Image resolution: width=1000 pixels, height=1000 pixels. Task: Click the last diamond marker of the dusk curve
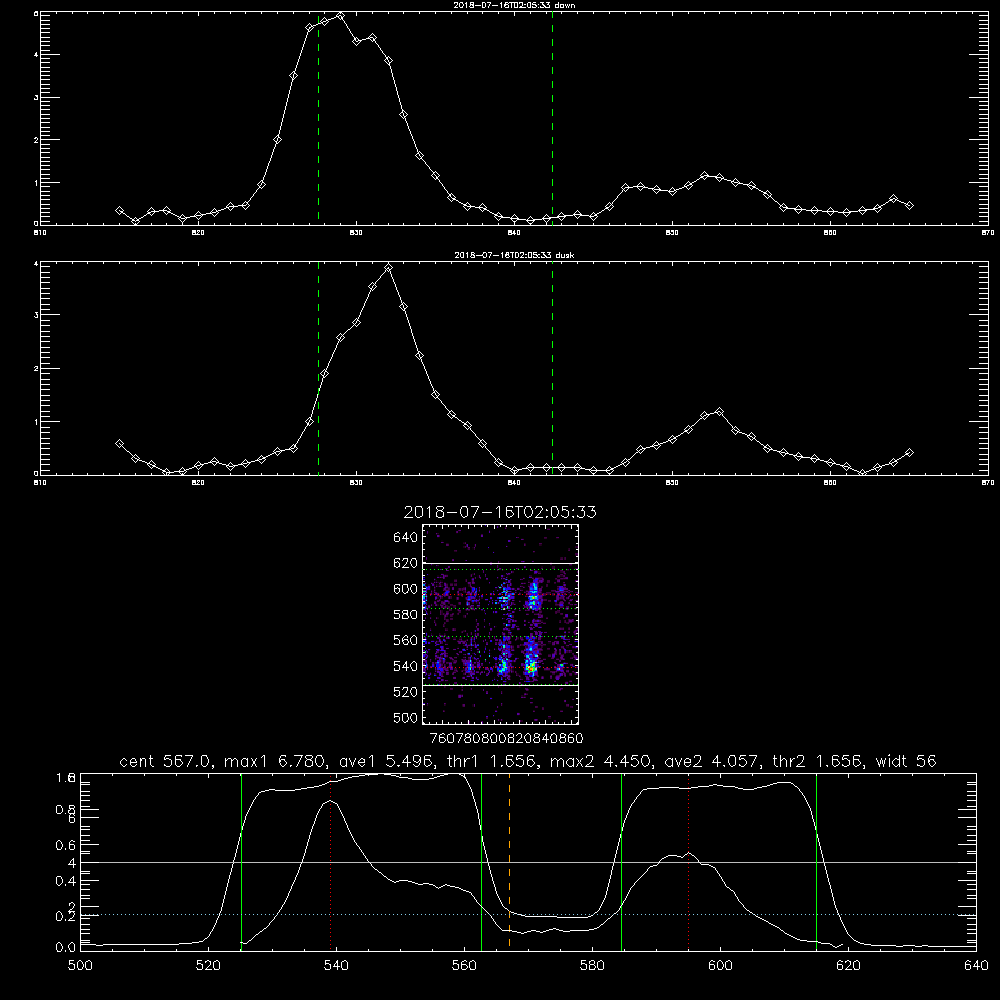909,452
